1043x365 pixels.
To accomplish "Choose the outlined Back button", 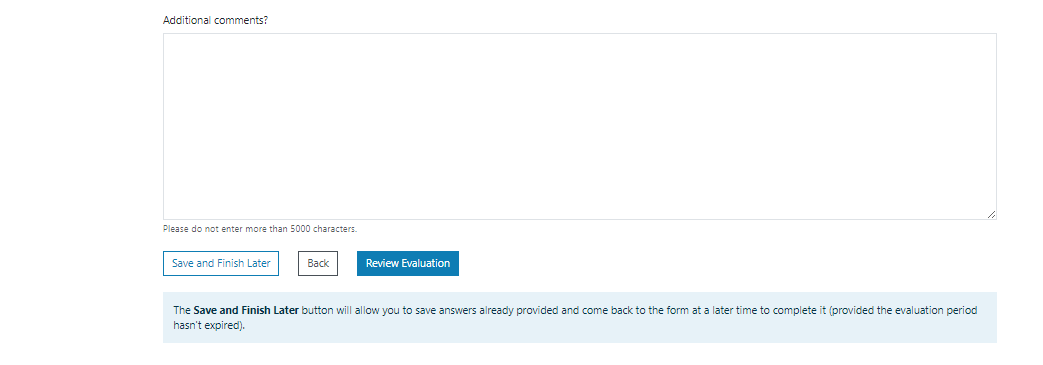I will [318, 263].
